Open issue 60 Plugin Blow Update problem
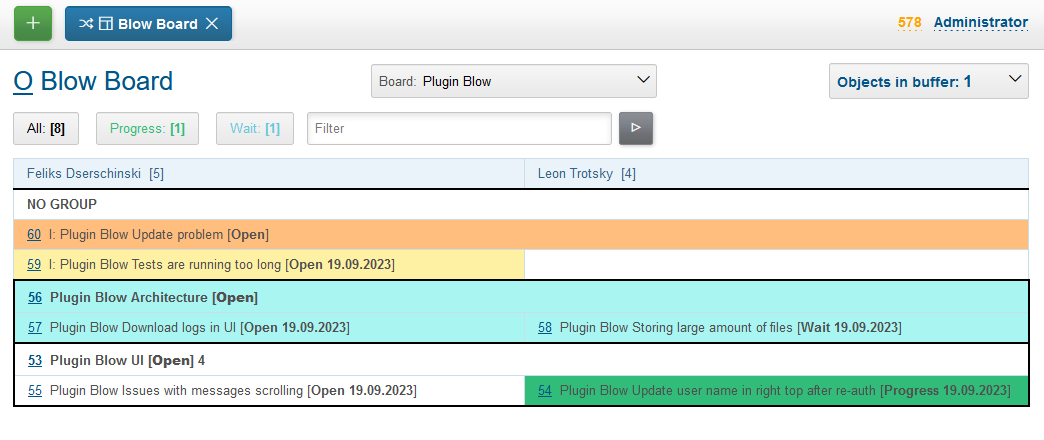The width and height of the screenshot is (1044, 440). (34, 234)
